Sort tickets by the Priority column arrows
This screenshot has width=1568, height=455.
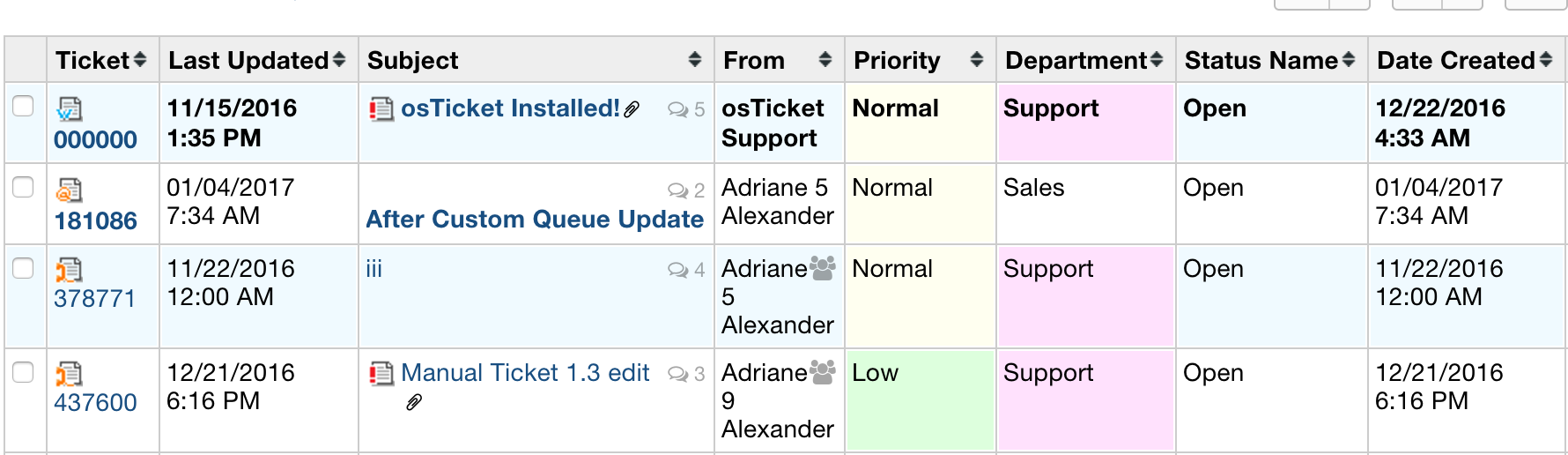(976, 60)
